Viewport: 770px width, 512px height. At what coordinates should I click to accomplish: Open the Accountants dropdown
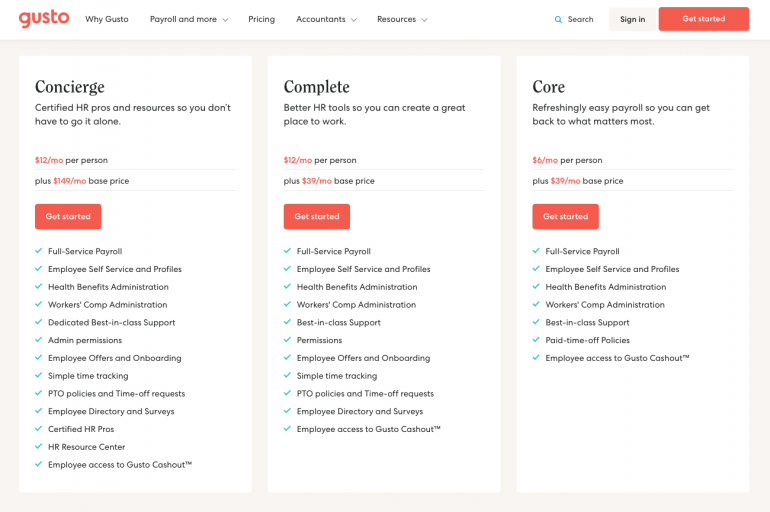point(326,19)
